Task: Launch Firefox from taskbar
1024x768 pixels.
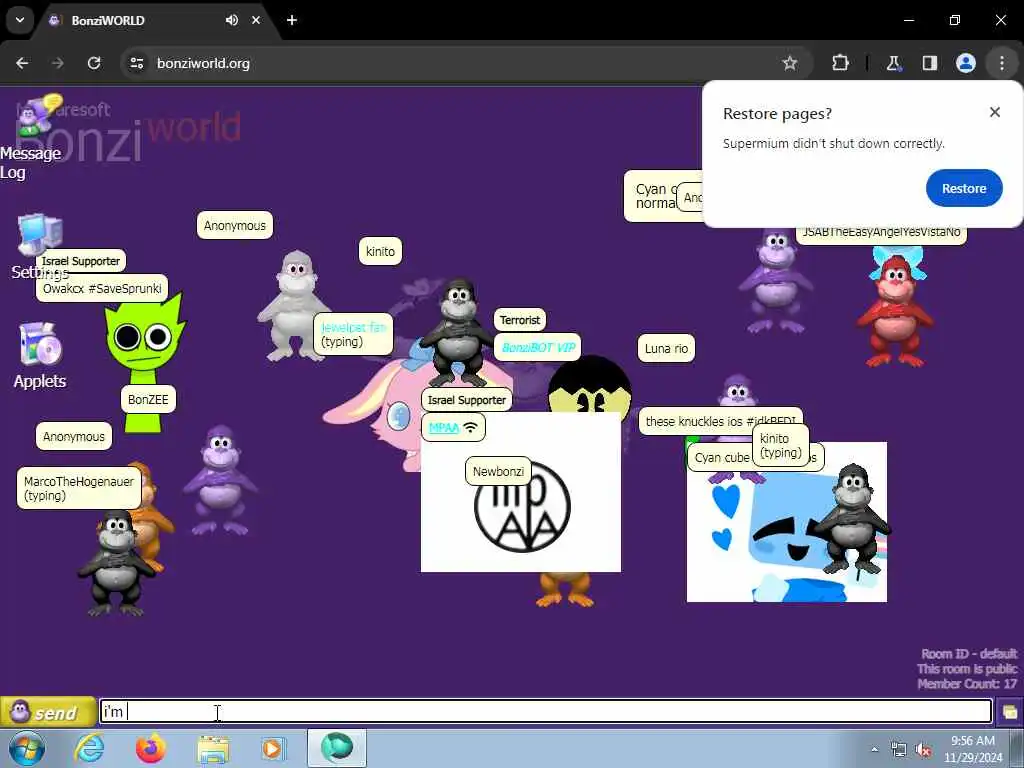Action: pyautogui.click(x=151, y=748)
